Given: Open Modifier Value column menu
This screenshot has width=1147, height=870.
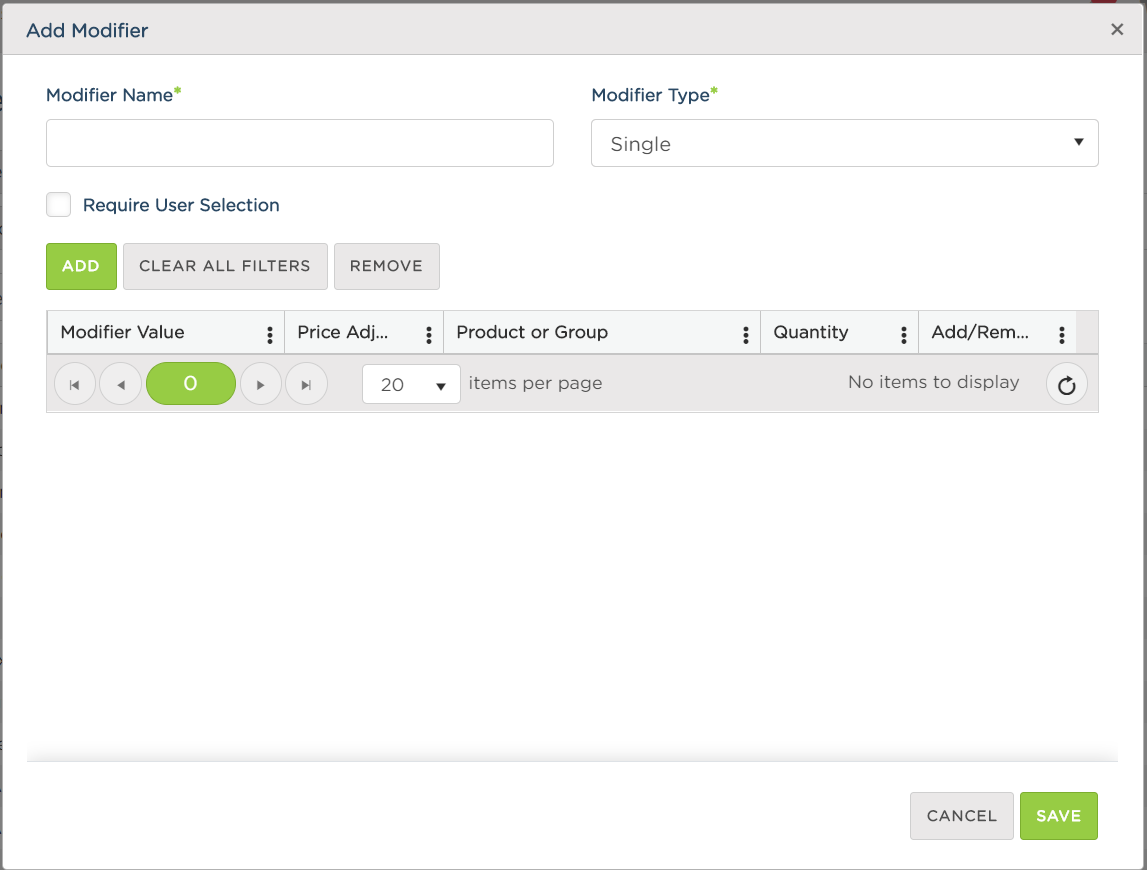Looking at the screenshot, I should 270,334.
